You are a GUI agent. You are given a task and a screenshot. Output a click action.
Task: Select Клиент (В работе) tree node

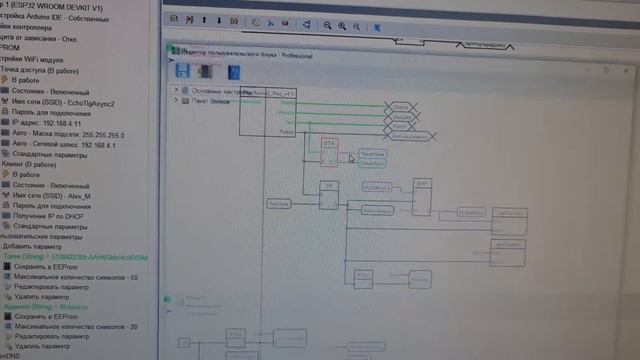coord(29,164)
